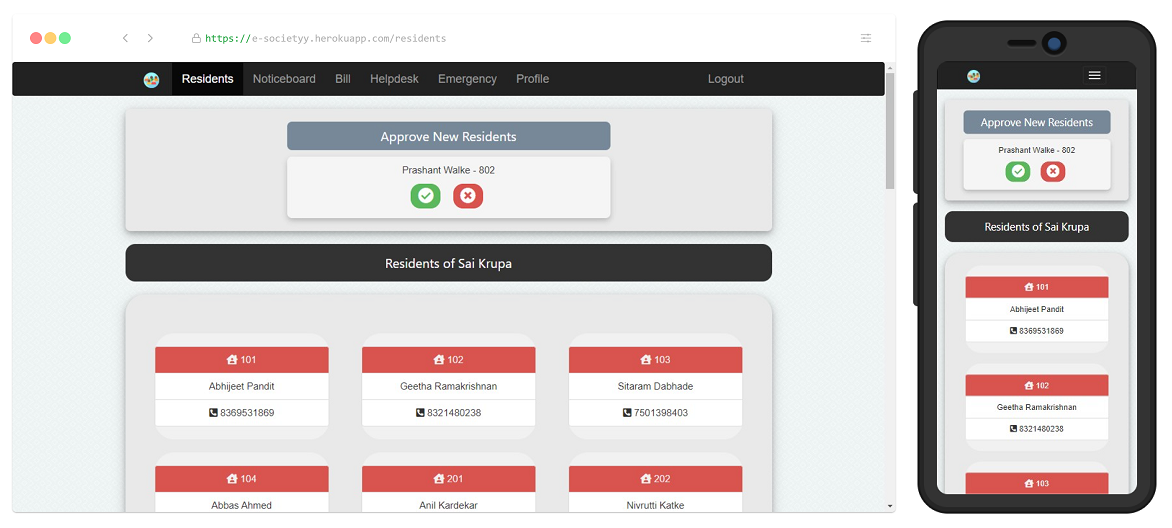Click house icon on flat 102 phone card
This screenshot has height=528, width=1172.
[x=1028, y=386]
